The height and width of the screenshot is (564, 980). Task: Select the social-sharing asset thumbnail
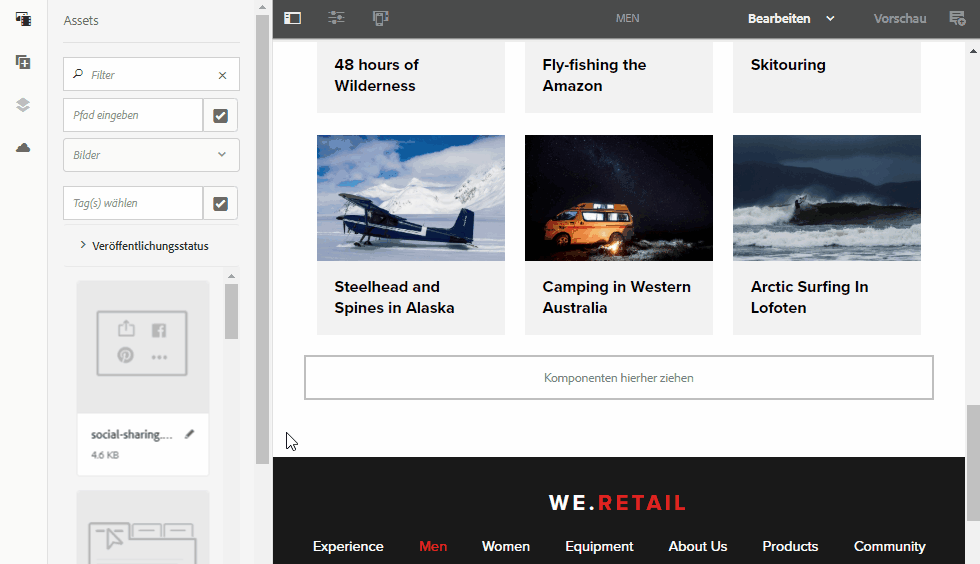(x=142, y=346)
